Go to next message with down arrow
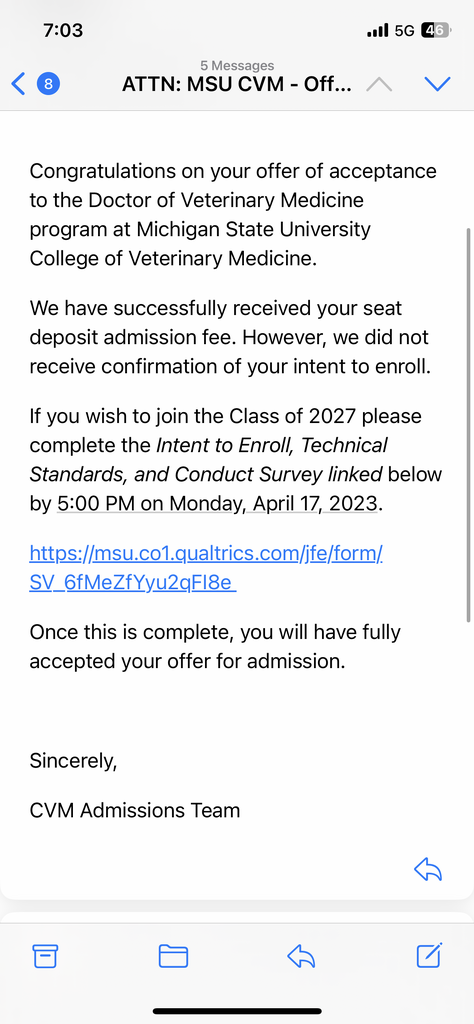Image resolution: width=474 pixels, height=1024 pixels. (437, 84)
